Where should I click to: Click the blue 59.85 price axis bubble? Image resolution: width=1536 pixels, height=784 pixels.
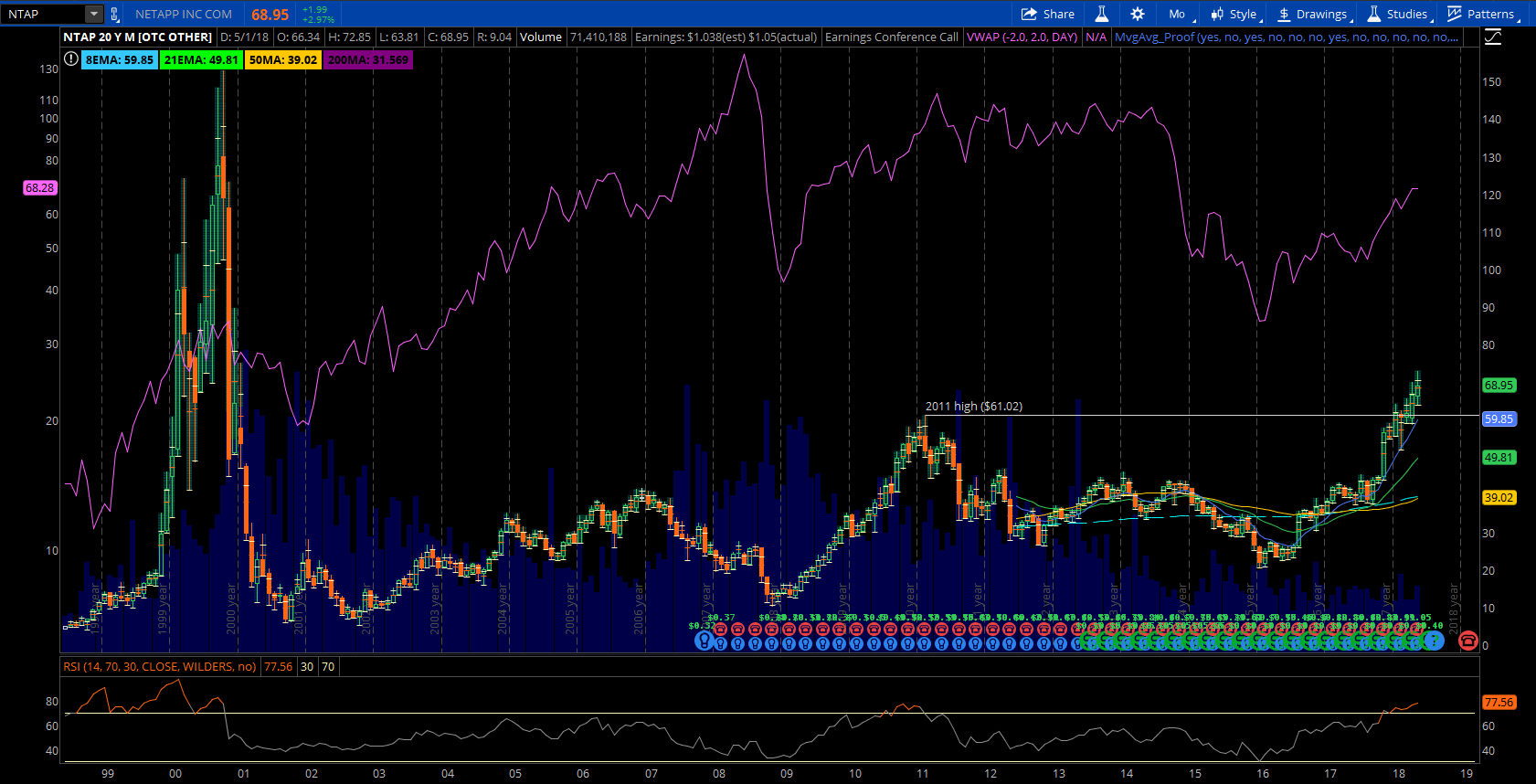tap(1499, 419)
